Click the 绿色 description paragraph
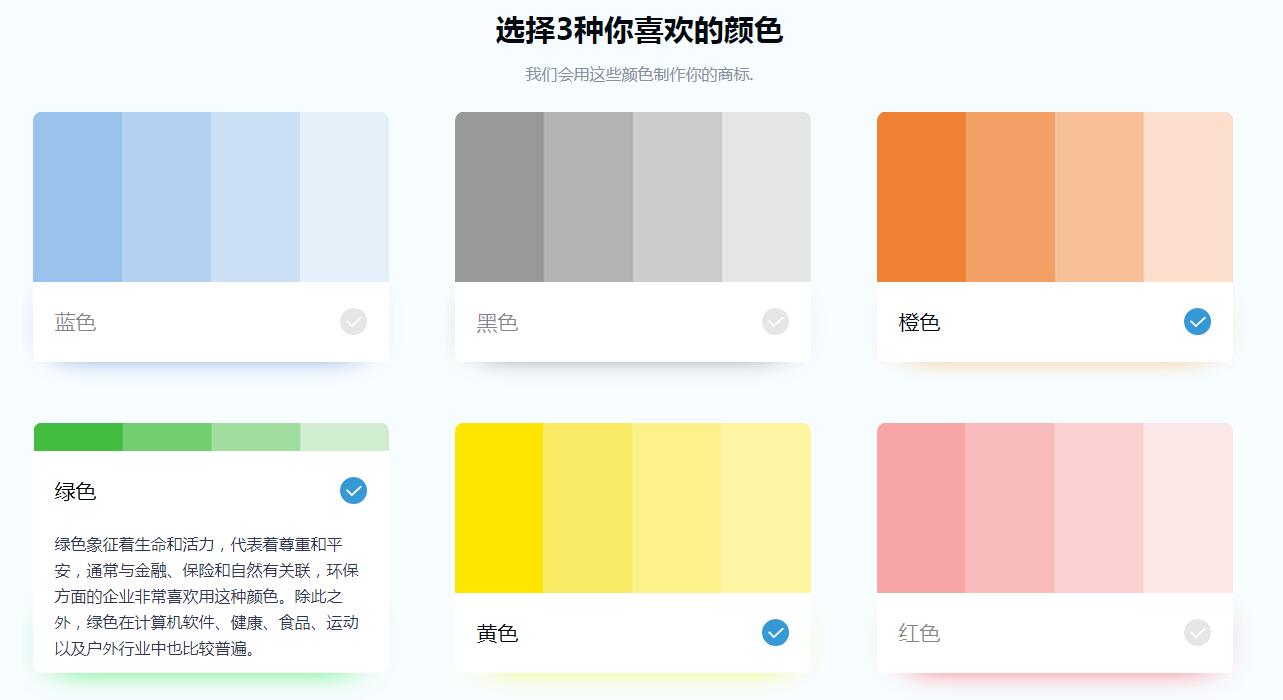 pos(207,597)
